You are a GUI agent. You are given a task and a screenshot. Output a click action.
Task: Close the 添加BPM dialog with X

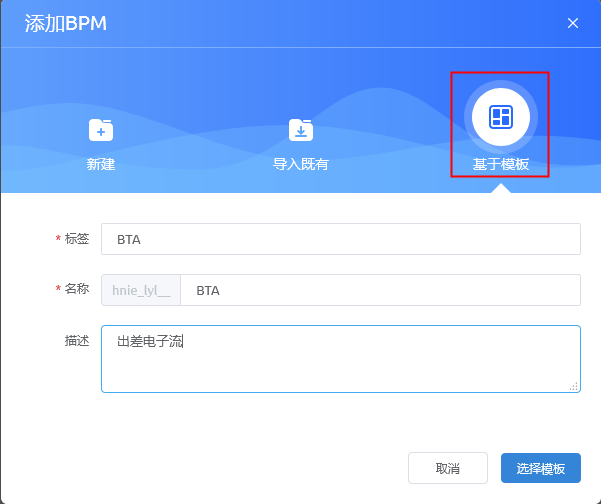tap(573, 23)
